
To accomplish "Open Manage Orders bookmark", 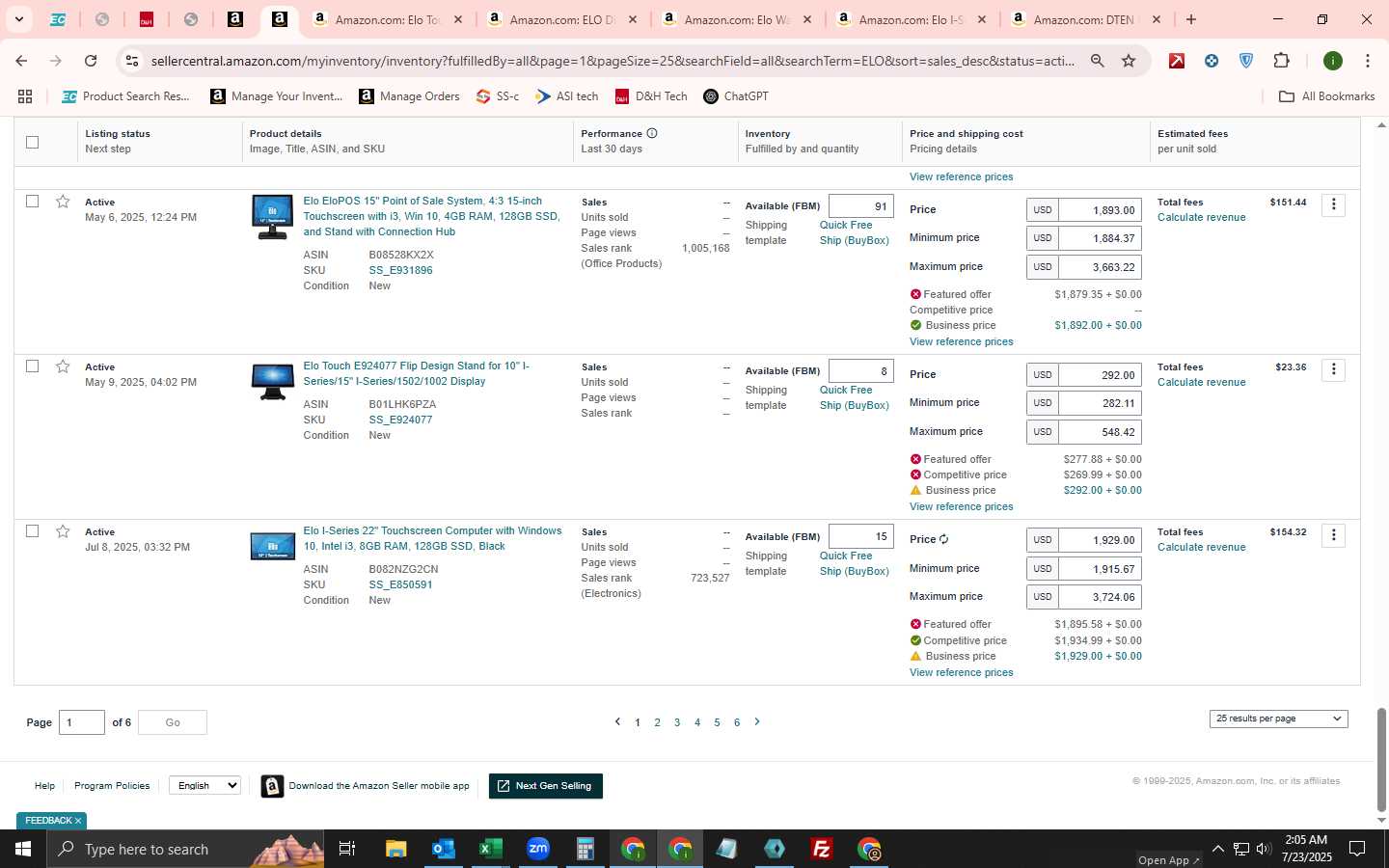I will 409,96.
